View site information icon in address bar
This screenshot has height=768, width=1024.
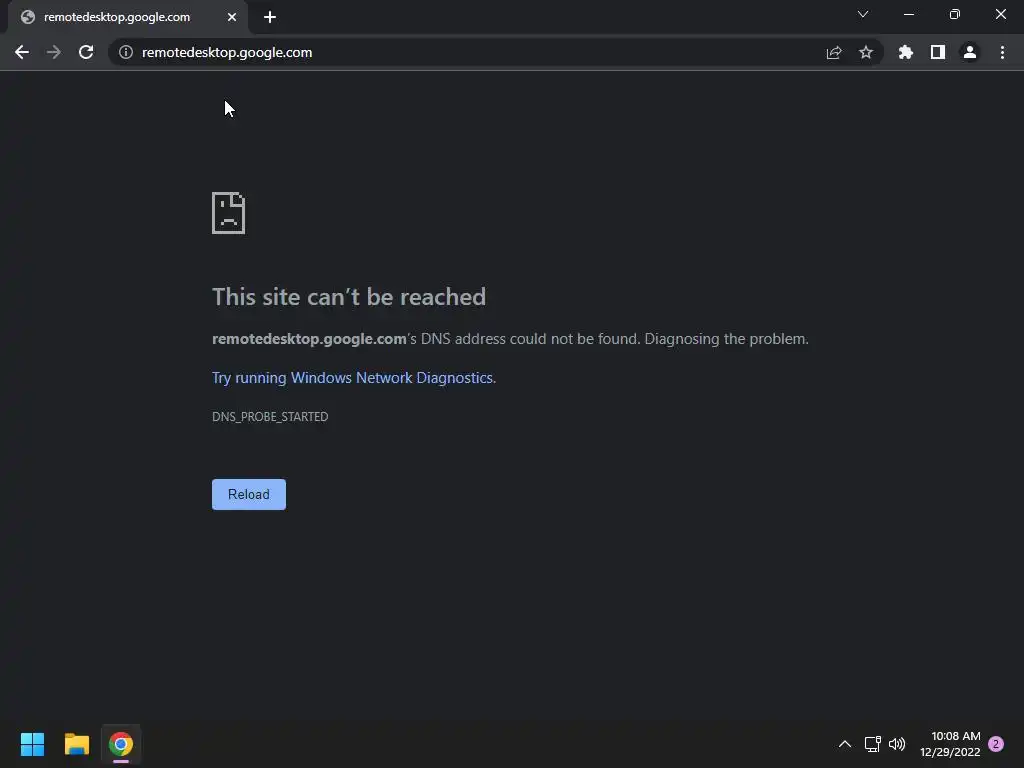126,52
